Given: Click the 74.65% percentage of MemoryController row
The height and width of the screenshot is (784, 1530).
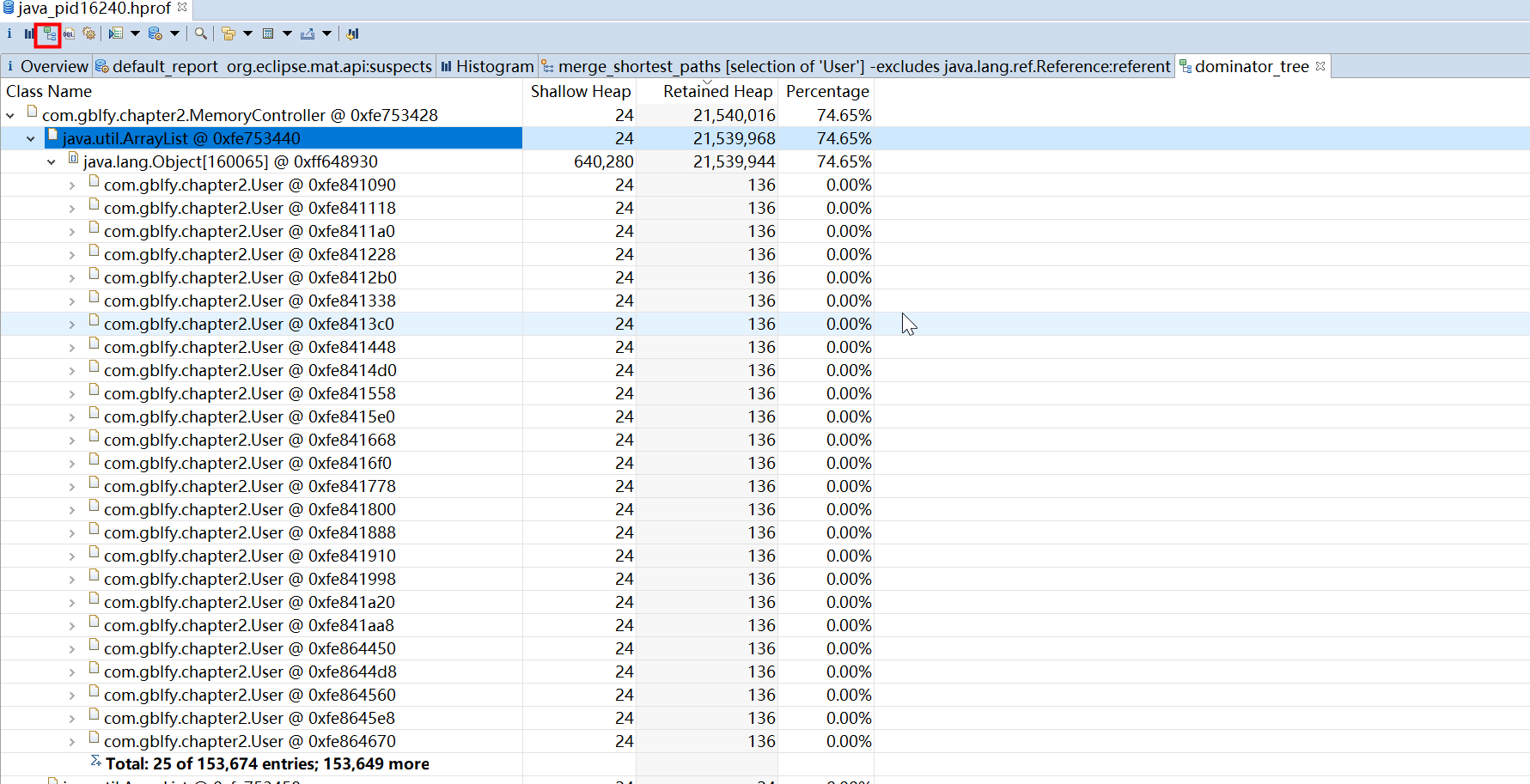Looking at the screenshot, I should [844, 115].
